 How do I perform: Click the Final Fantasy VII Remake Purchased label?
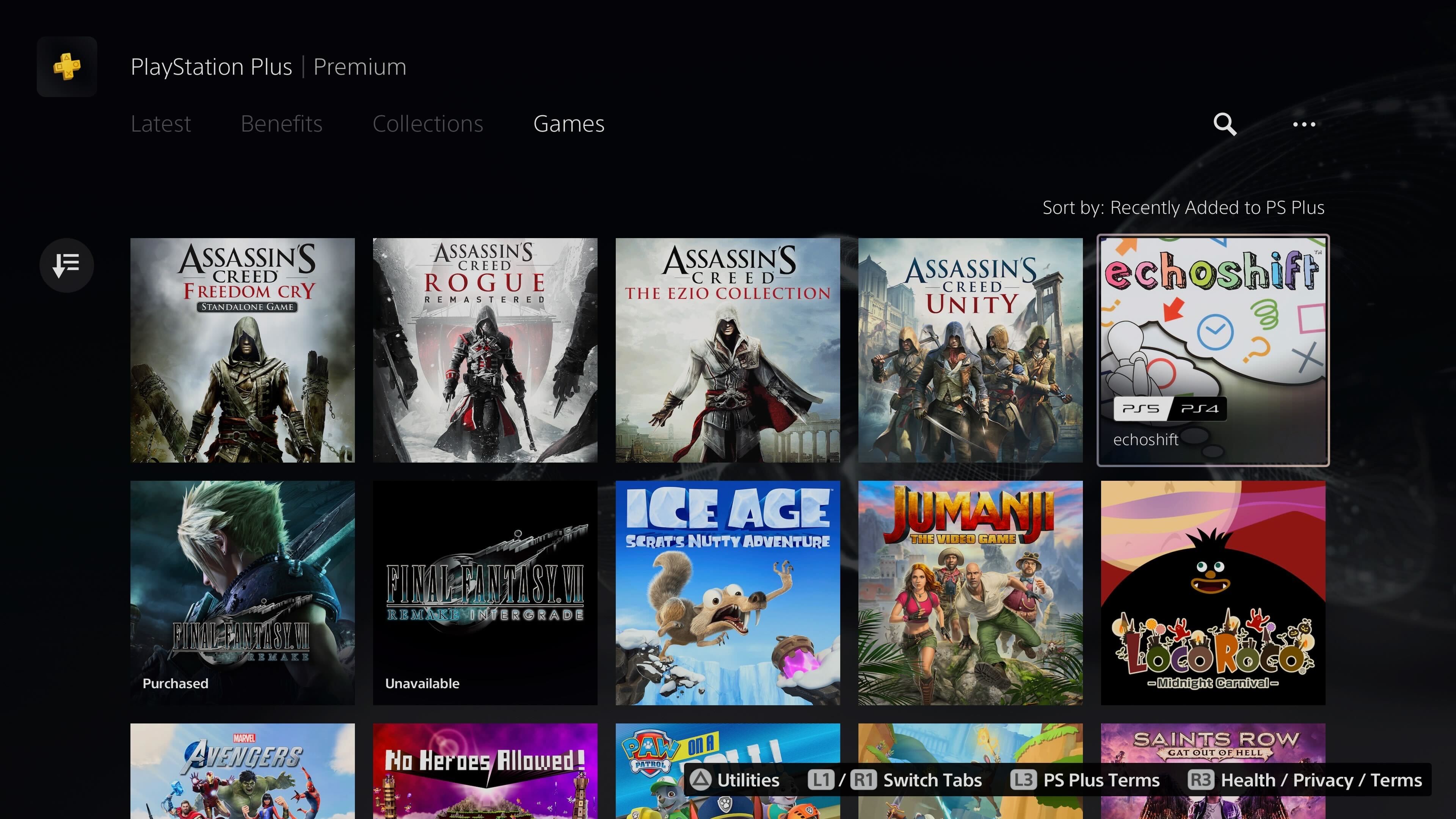tap(175, 683)
